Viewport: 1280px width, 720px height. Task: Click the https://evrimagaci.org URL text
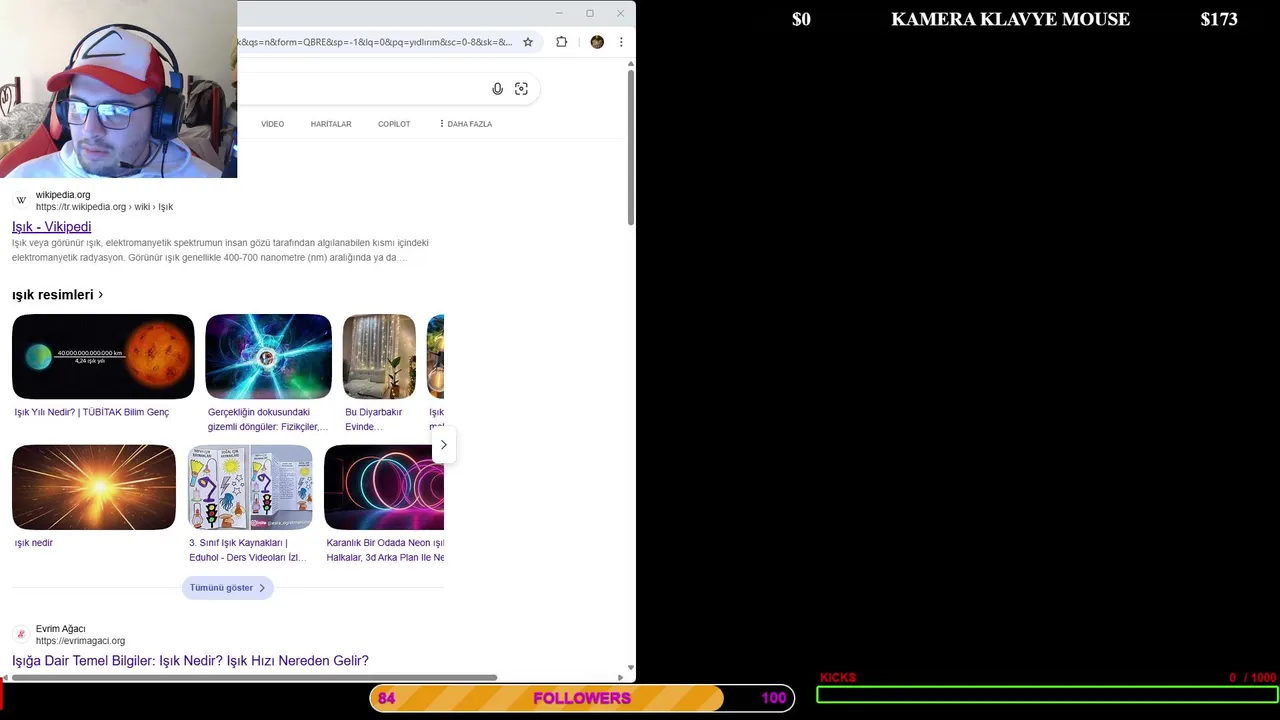[x=80, y=641]
